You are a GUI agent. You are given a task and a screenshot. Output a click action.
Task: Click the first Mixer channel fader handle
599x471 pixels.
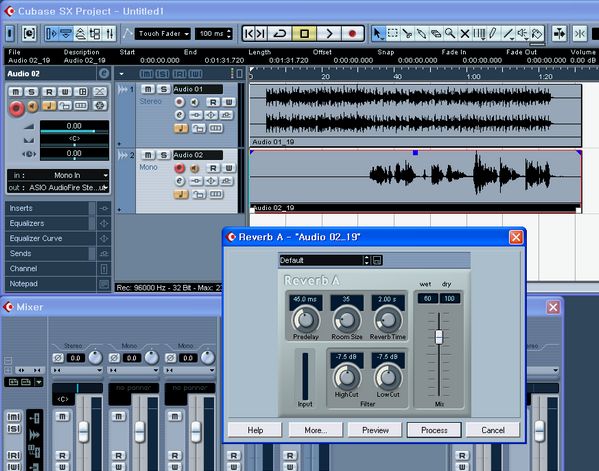[83, 432]
